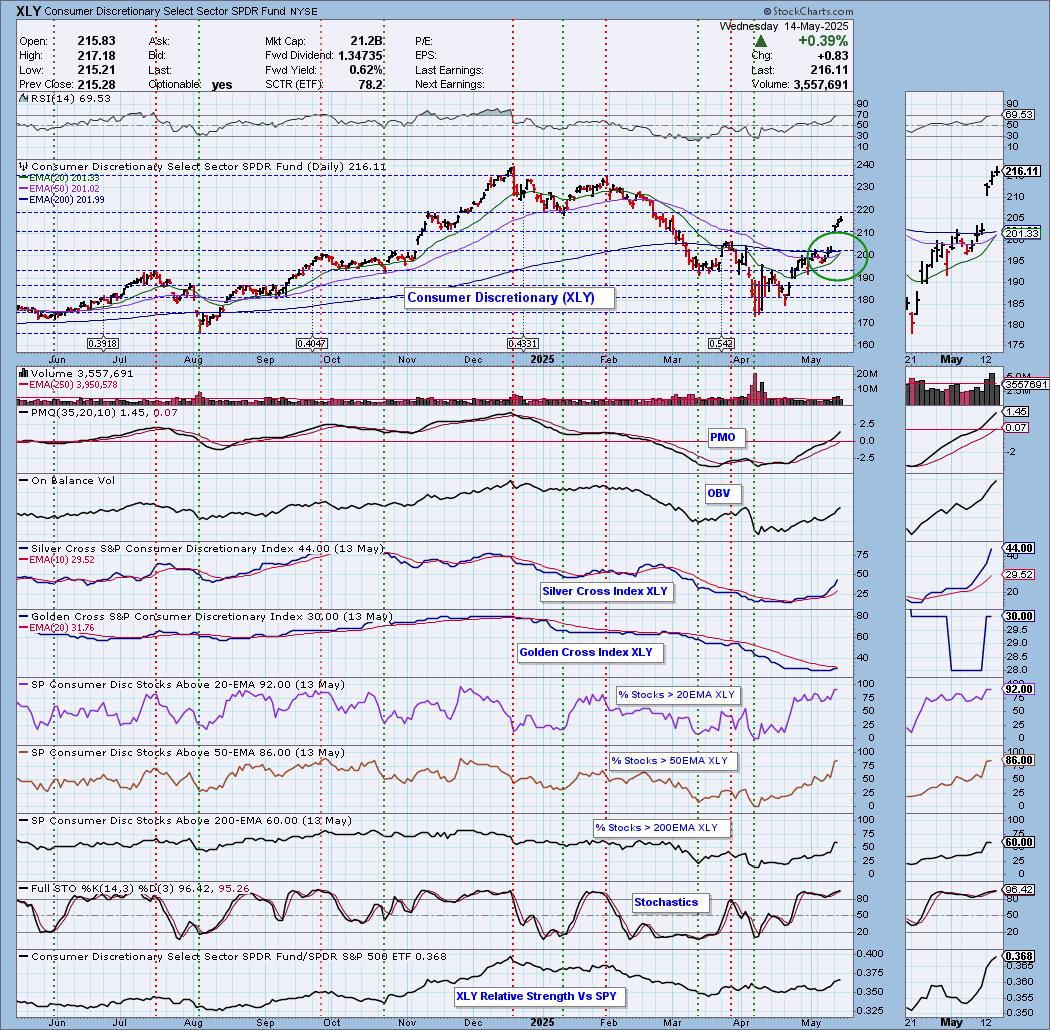
Task: Click the 0.4331 dividend marker
Action: tap(523, 343)
